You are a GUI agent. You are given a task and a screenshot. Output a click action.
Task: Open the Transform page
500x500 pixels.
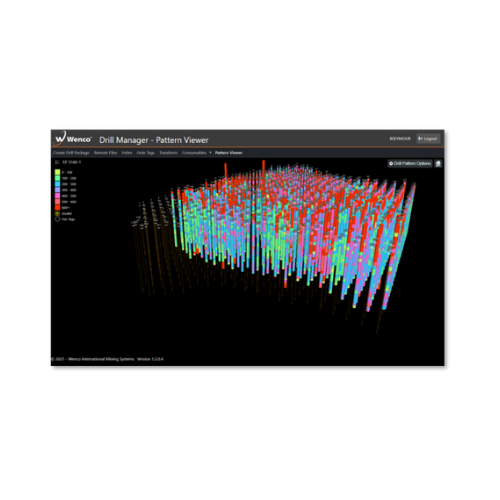[168, 153]
